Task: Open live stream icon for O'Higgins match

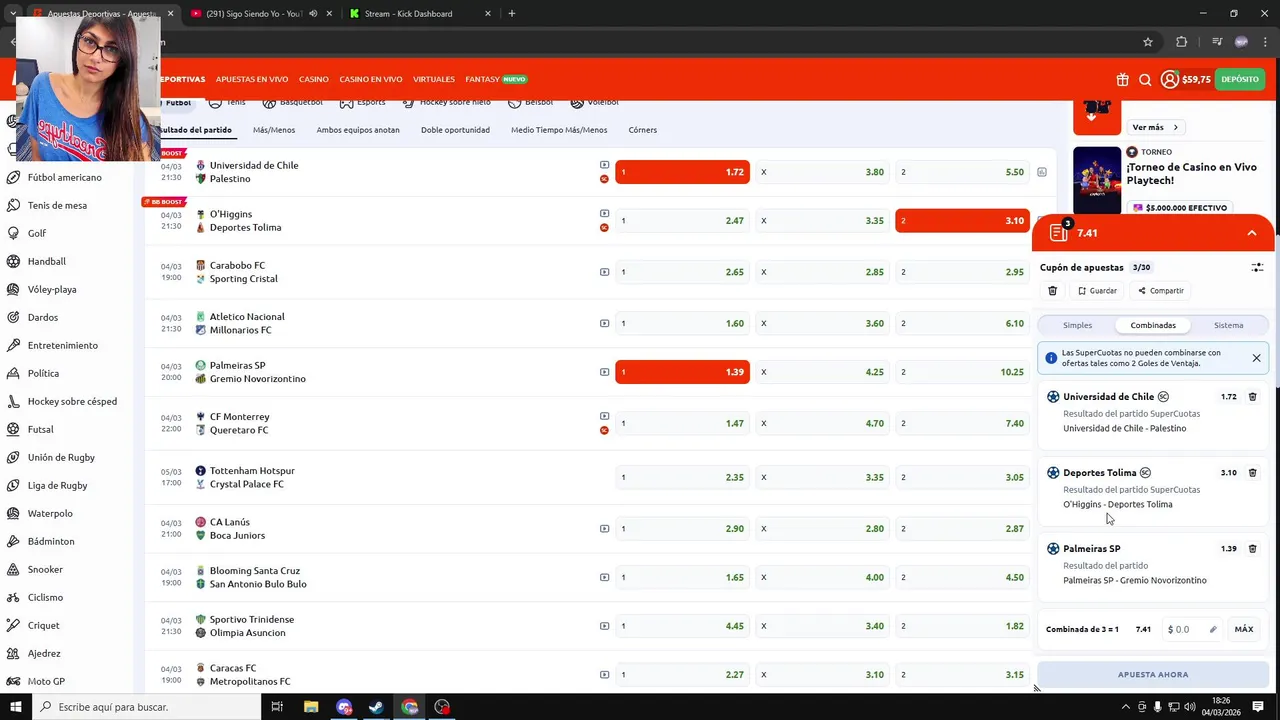Action: 604,214
